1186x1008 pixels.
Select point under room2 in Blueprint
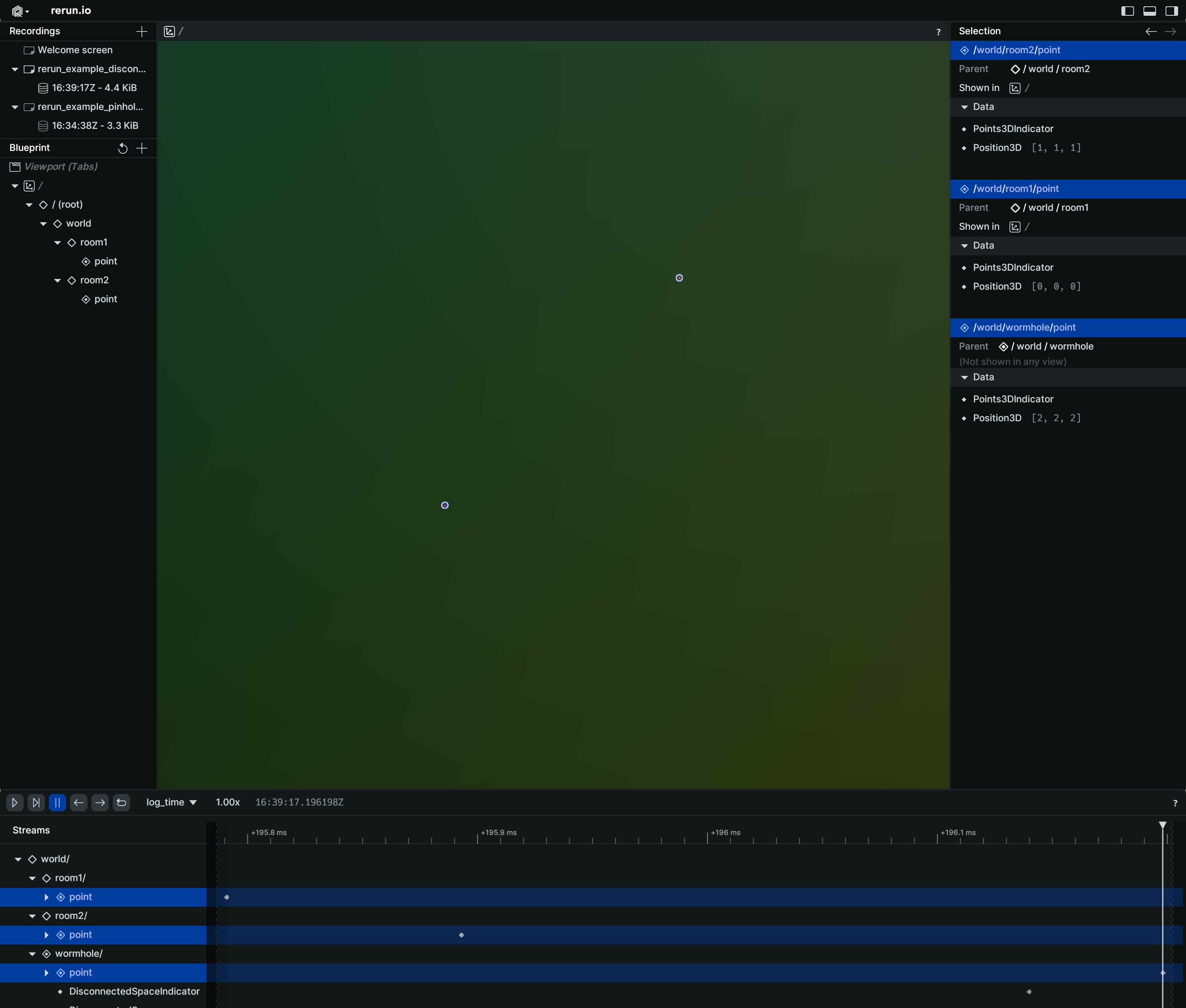click(99, 299)
